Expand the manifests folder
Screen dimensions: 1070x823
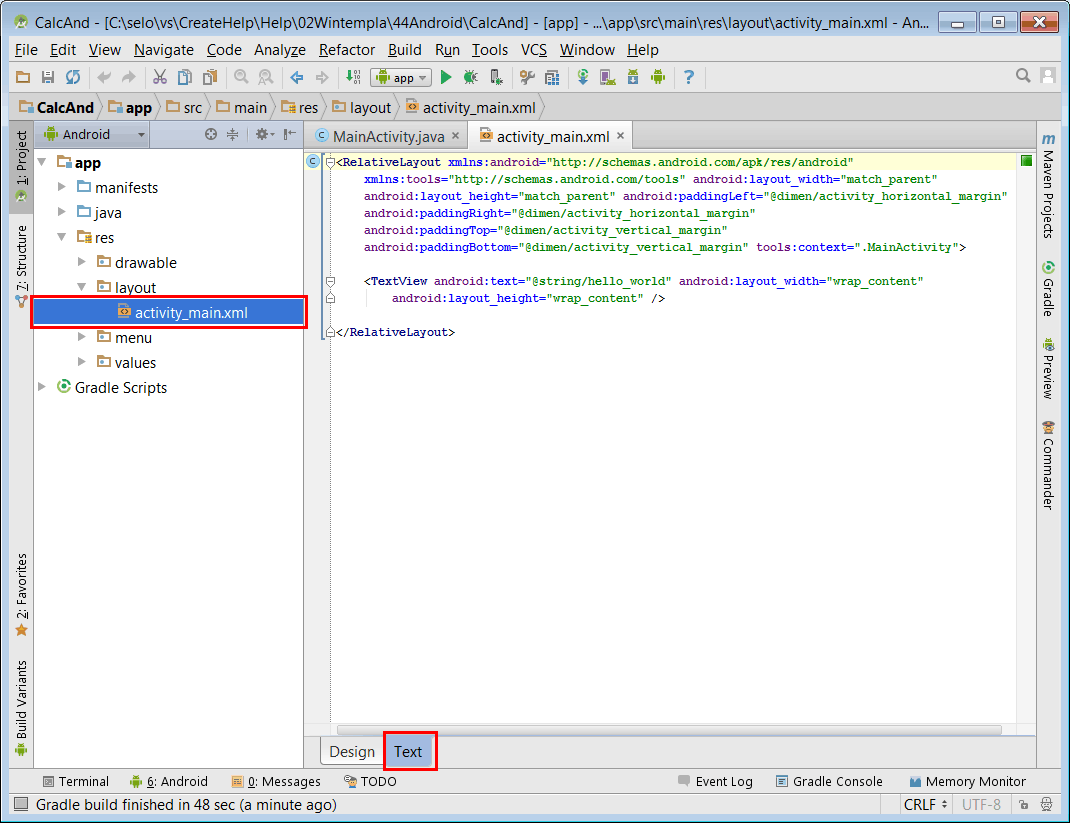(x=62, y=187)
